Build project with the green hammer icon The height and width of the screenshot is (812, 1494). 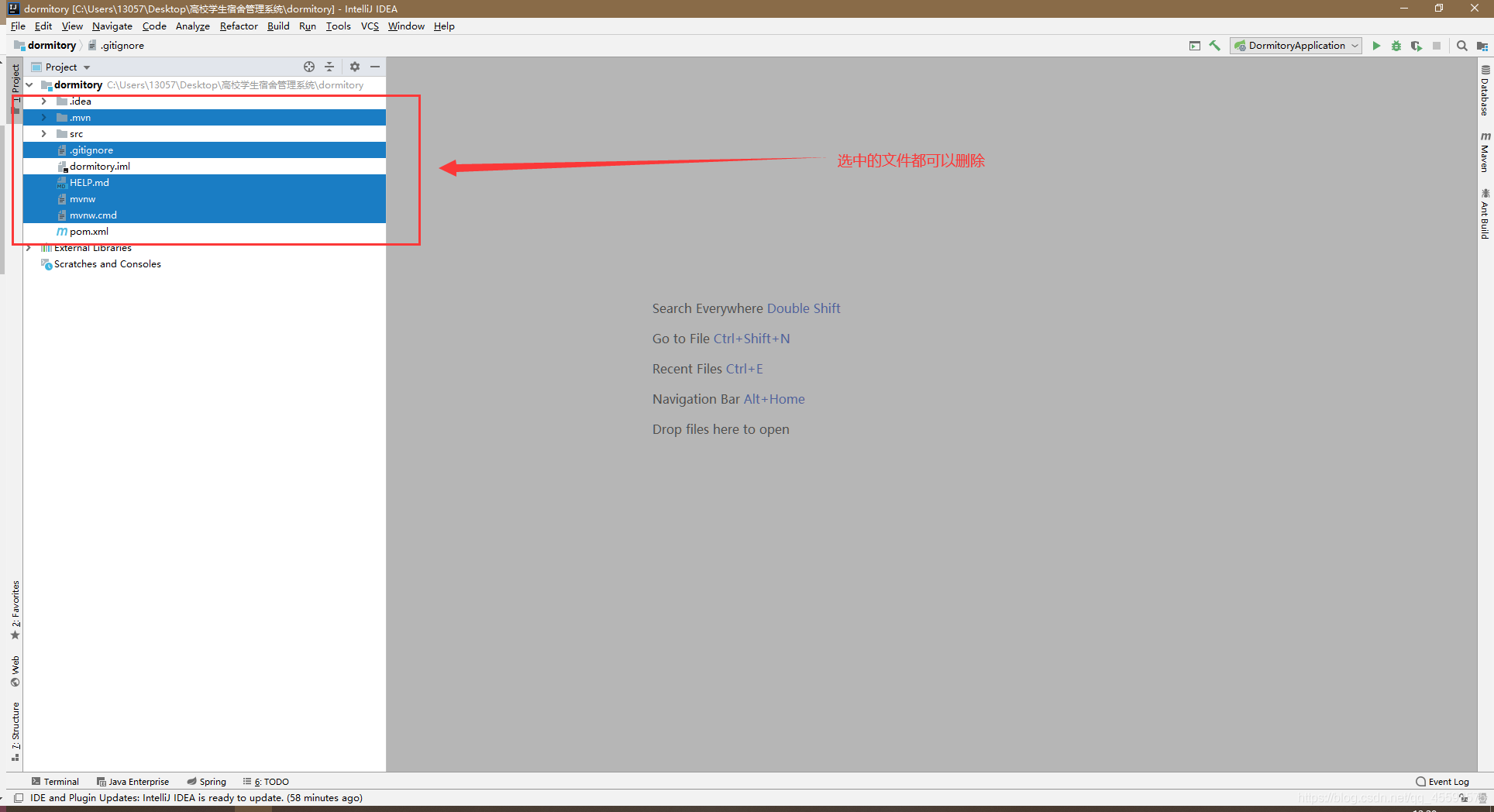point(1215,46)
